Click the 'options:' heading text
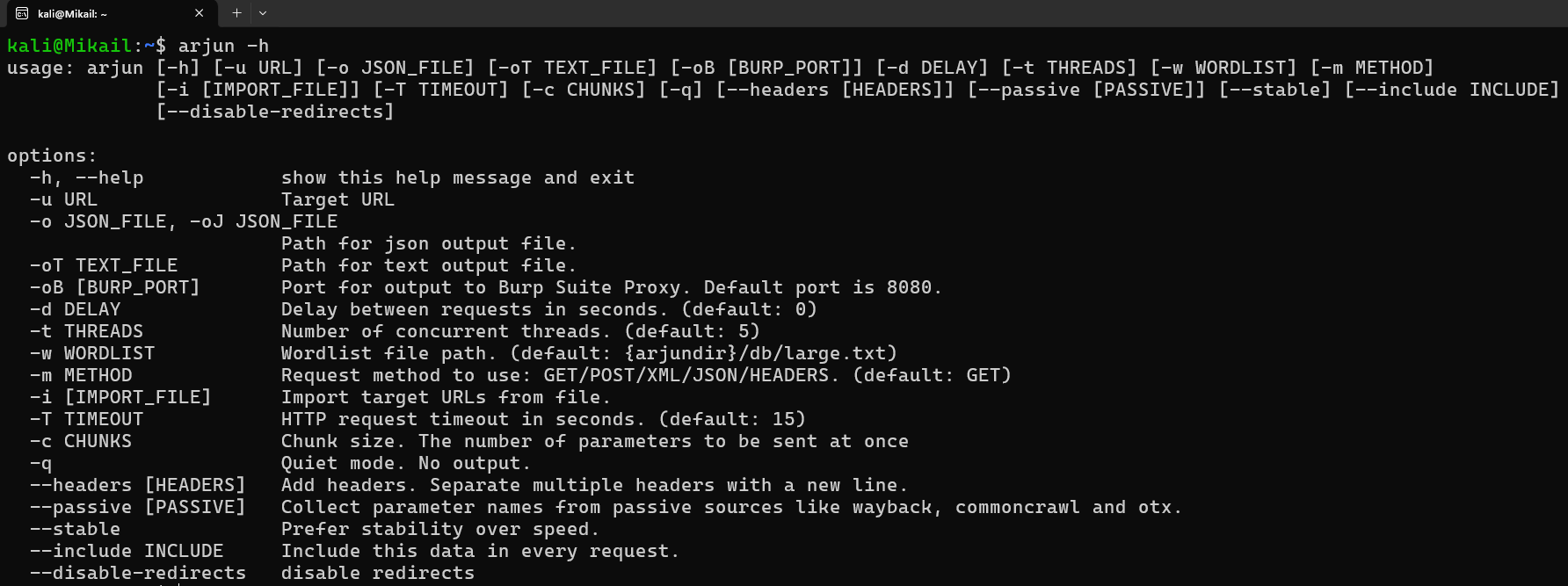Image resolution: width=1568 pixels, height=586 pixels. 52,156
